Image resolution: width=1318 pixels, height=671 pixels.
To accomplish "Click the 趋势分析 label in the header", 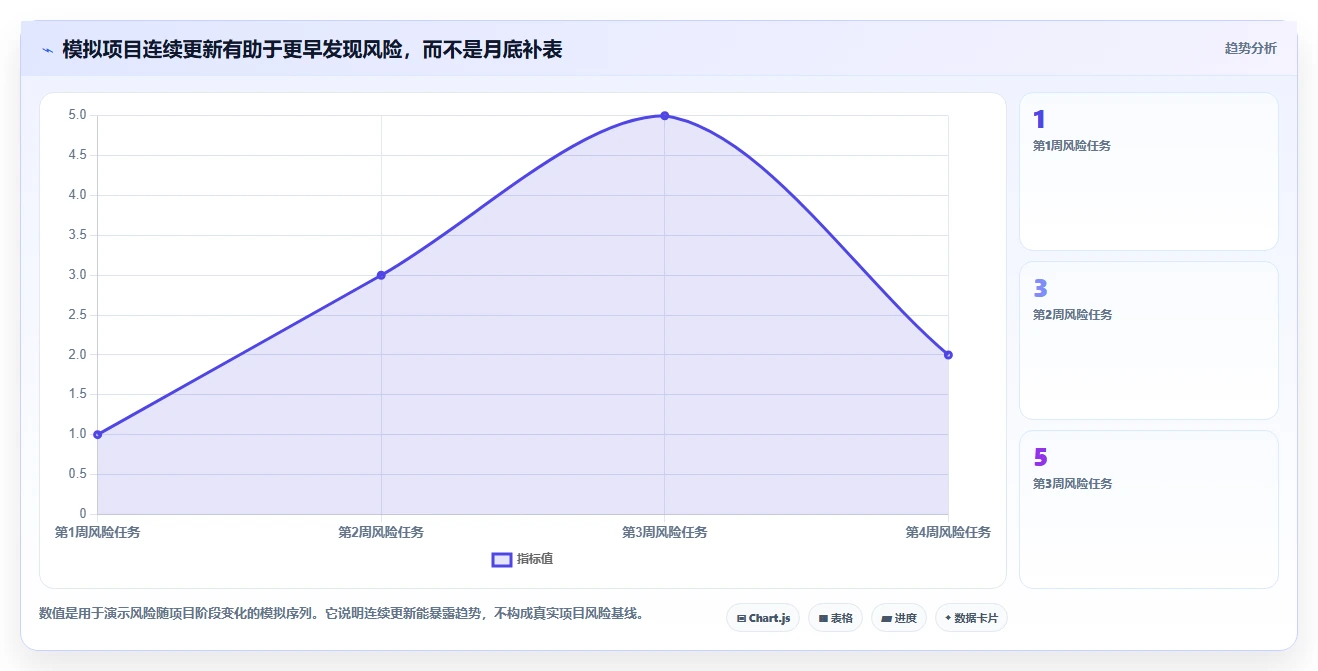I will coord(1250,48).
